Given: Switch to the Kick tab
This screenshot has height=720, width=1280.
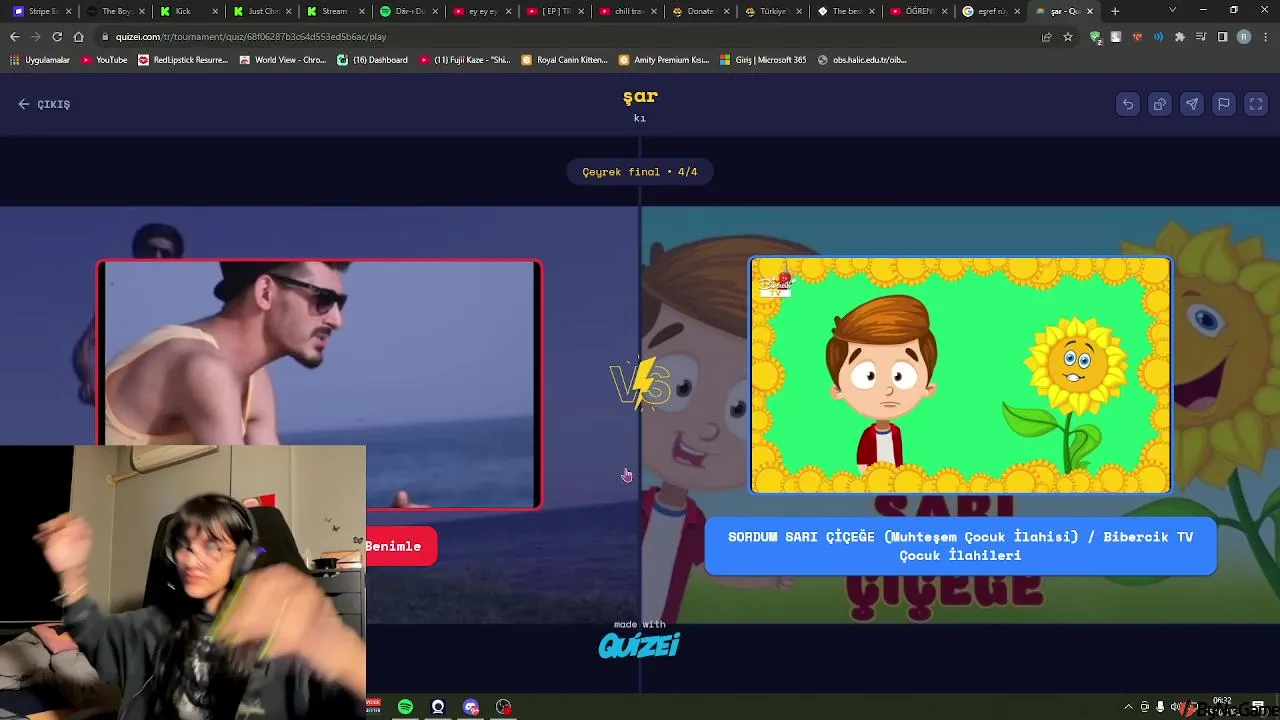Looking at the screenshot, I should point(189,11).
